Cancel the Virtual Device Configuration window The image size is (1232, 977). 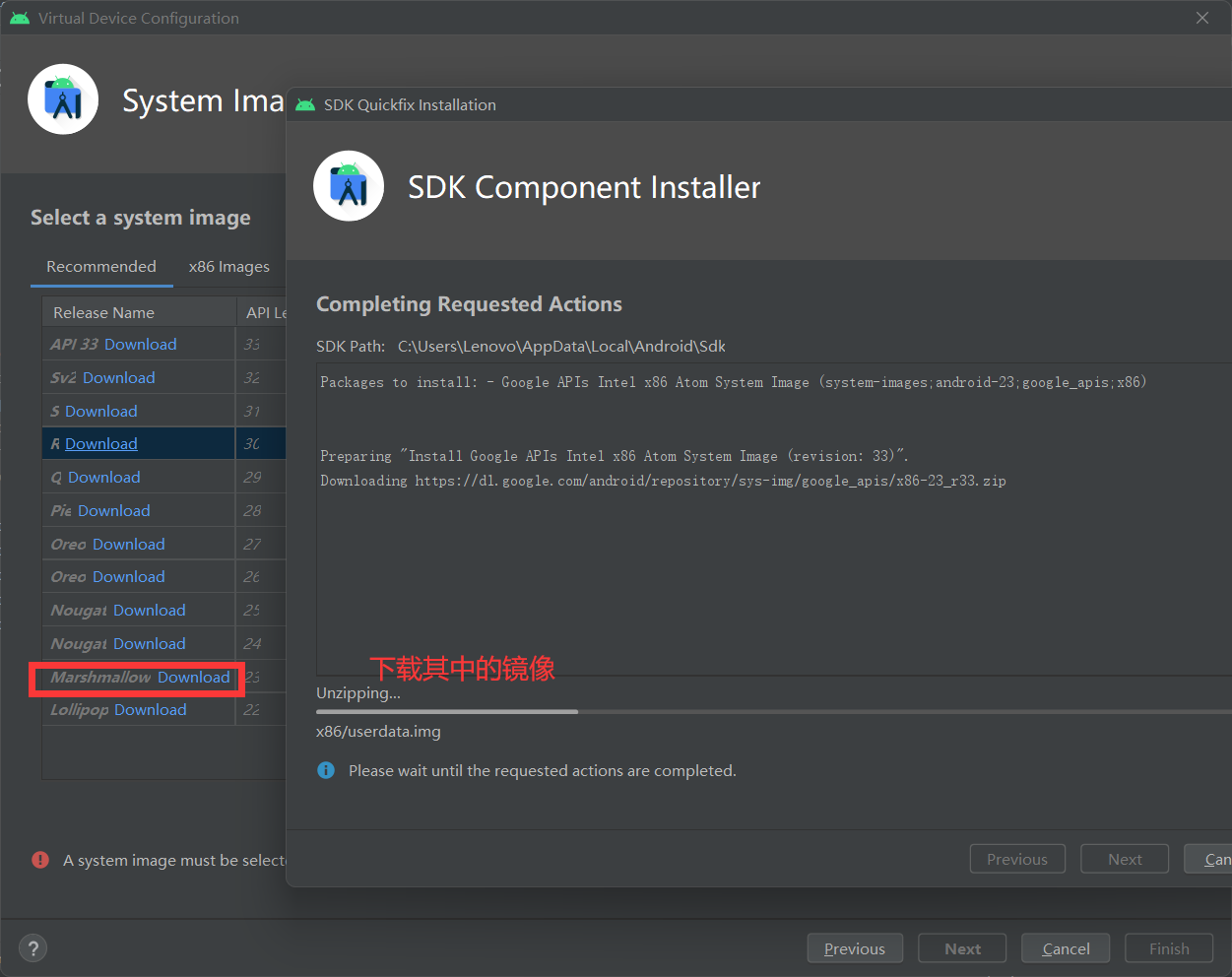coord(1066,948)
